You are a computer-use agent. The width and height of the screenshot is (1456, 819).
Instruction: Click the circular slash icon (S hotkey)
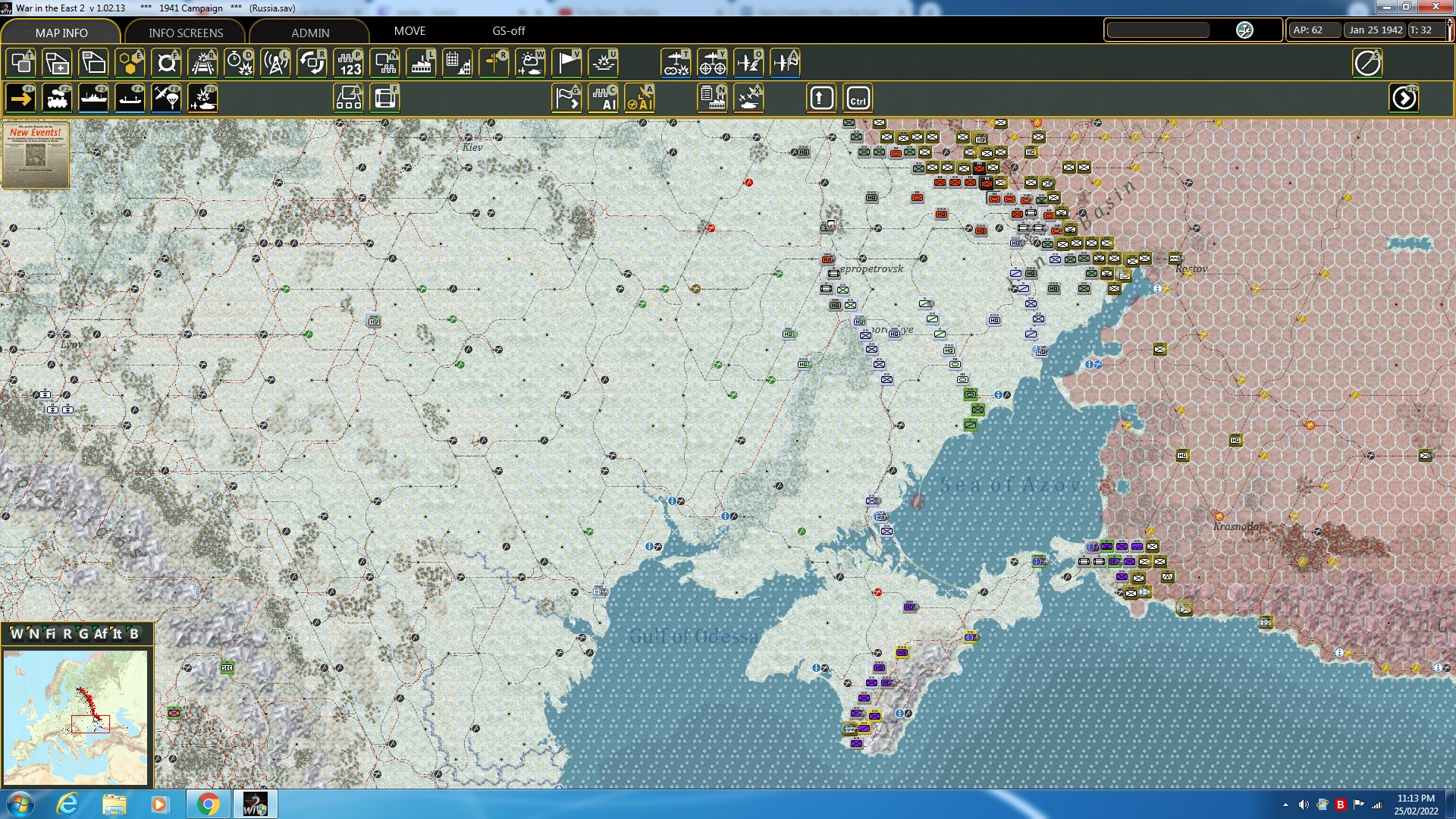point(1367,63)
